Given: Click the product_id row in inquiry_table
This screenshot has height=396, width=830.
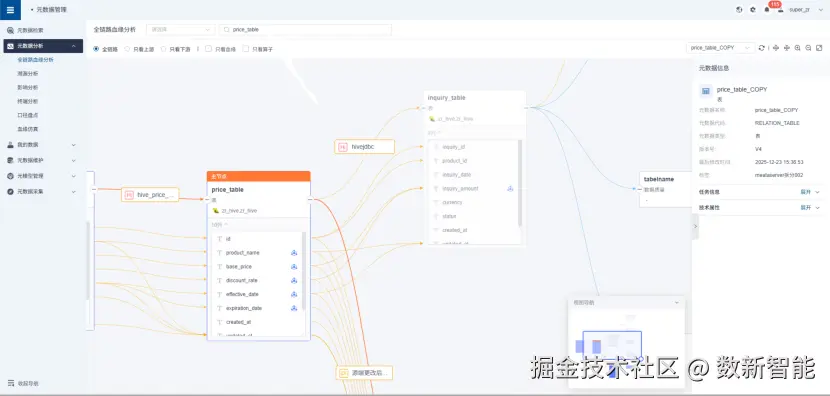Looking at the screenshot, I should pos(473,160).
